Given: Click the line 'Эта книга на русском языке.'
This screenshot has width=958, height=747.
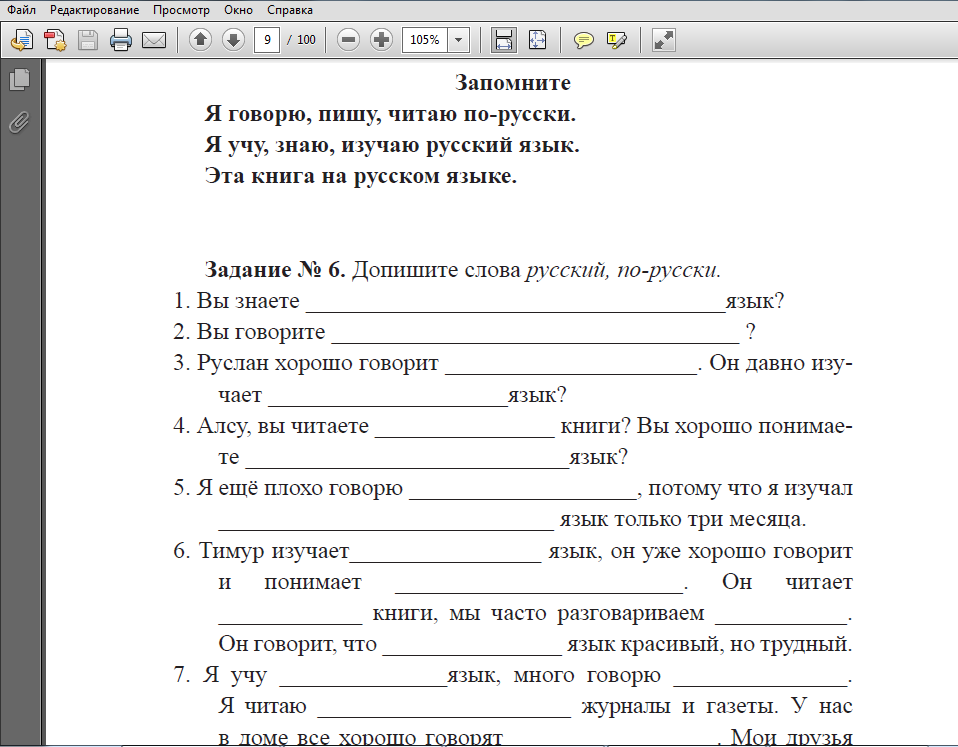Looking at the screenshot, I should coord(361,176).
